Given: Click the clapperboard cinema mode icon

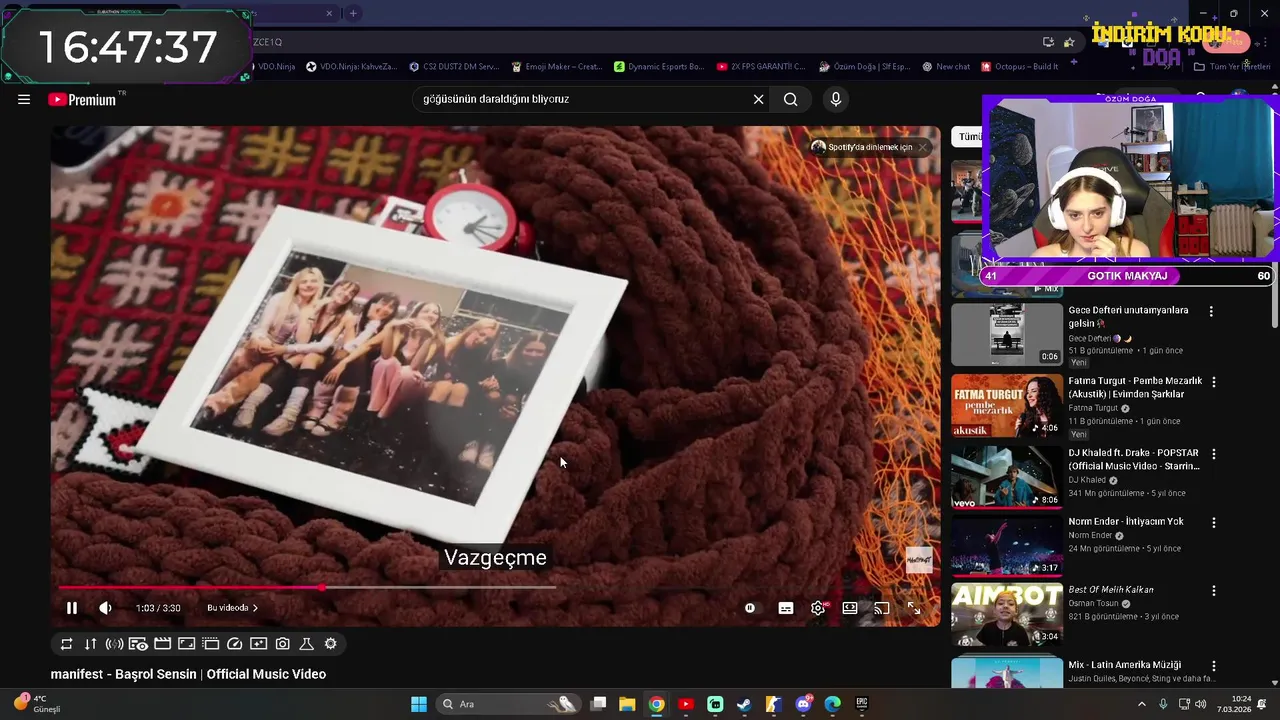Looking at the screenshot, I should (x=162, y=644).
